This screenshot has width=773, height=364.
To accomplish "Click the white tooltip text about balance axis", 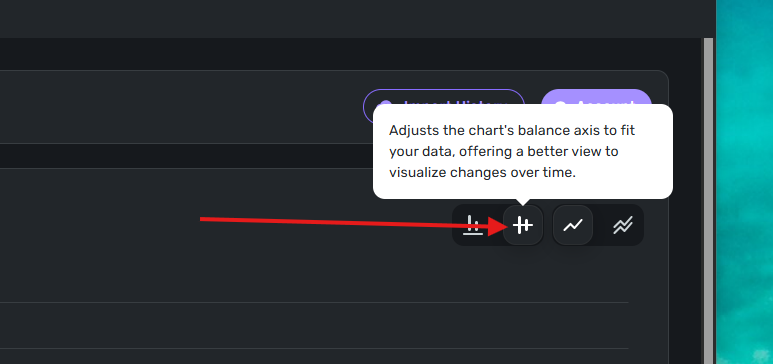I will click(512, 152).
